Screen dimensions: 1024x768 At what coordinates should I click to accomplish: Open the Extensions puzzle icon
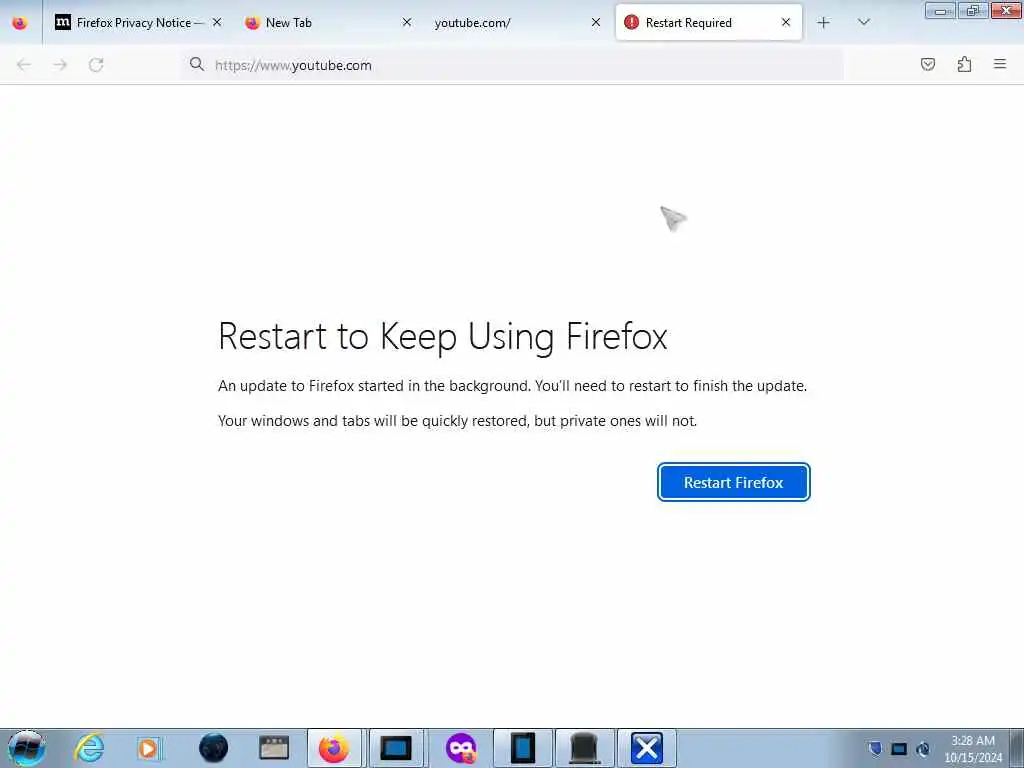point(964,64)
